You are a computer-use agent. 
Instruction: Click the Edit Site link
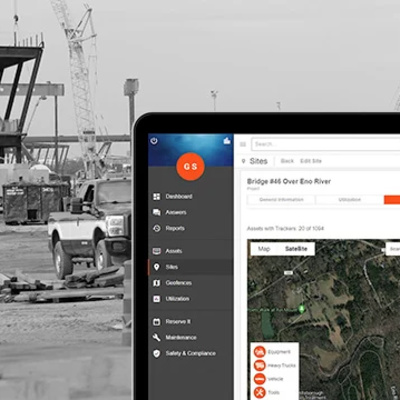311,161
